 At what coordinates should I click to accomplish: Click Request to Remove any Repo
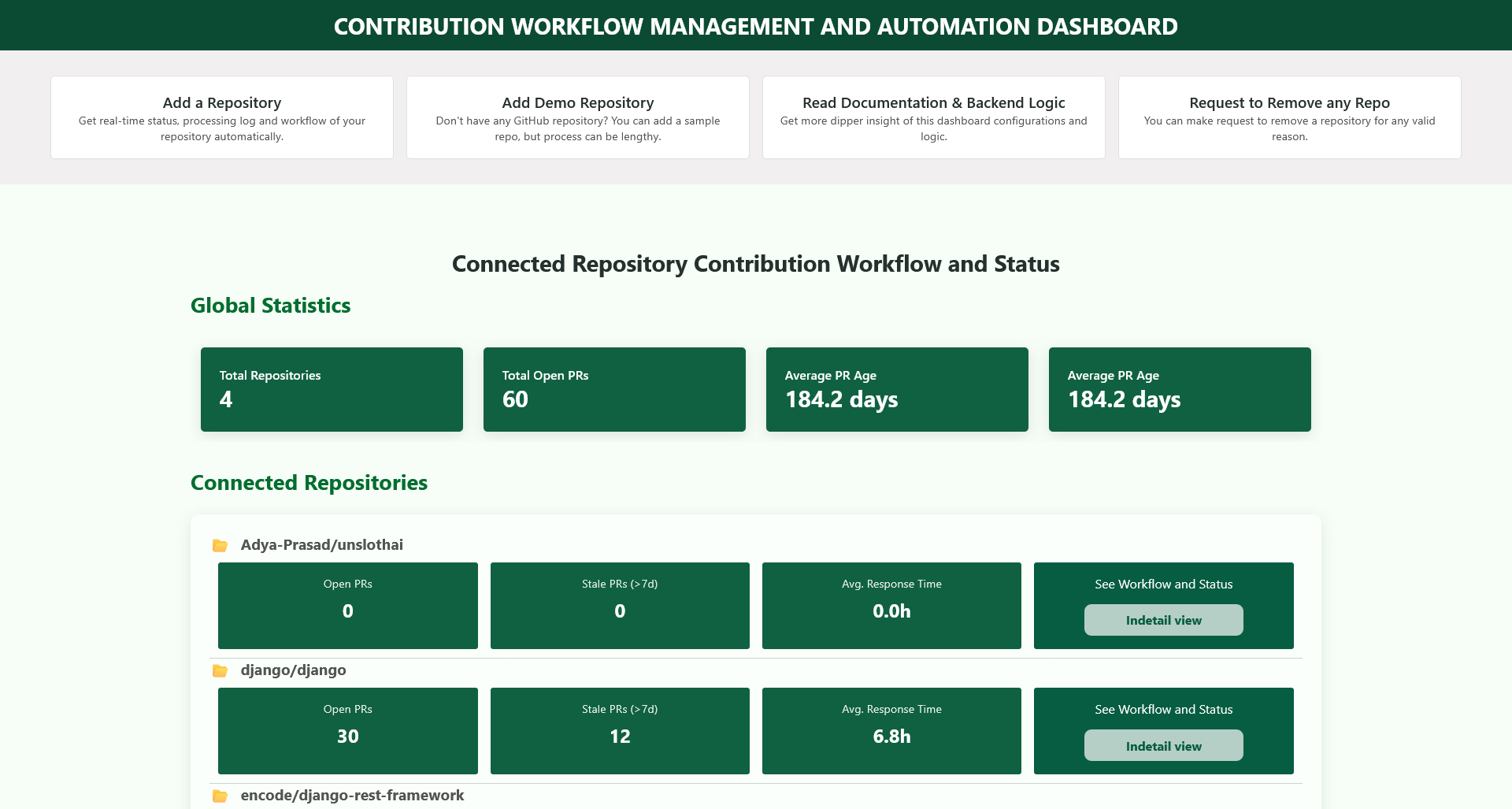click(1289, 117)
